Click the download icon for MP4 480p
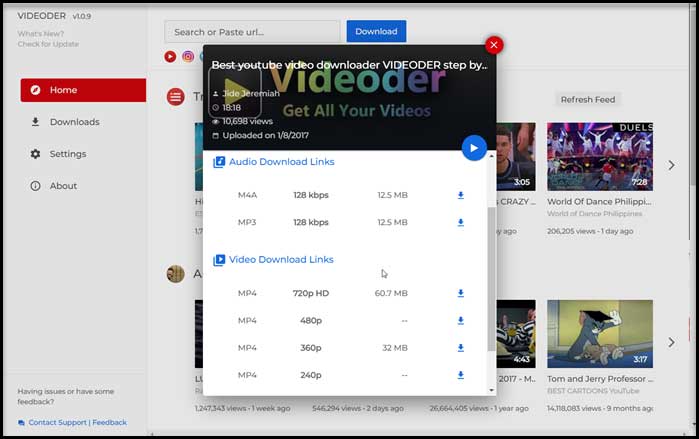Screen dimensions: 699x439 [461, 321]
